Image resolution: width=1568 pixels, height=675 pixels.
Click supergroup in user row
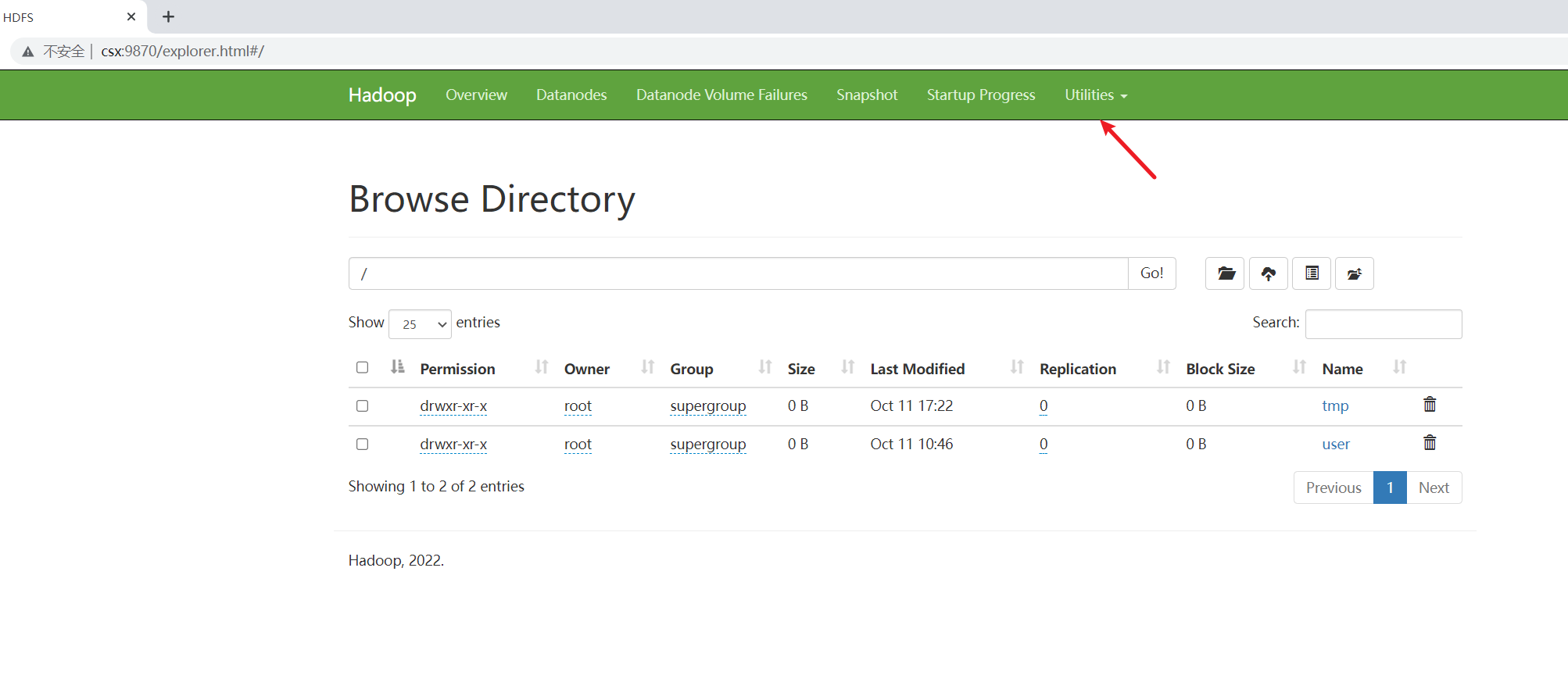pos(708,444)
